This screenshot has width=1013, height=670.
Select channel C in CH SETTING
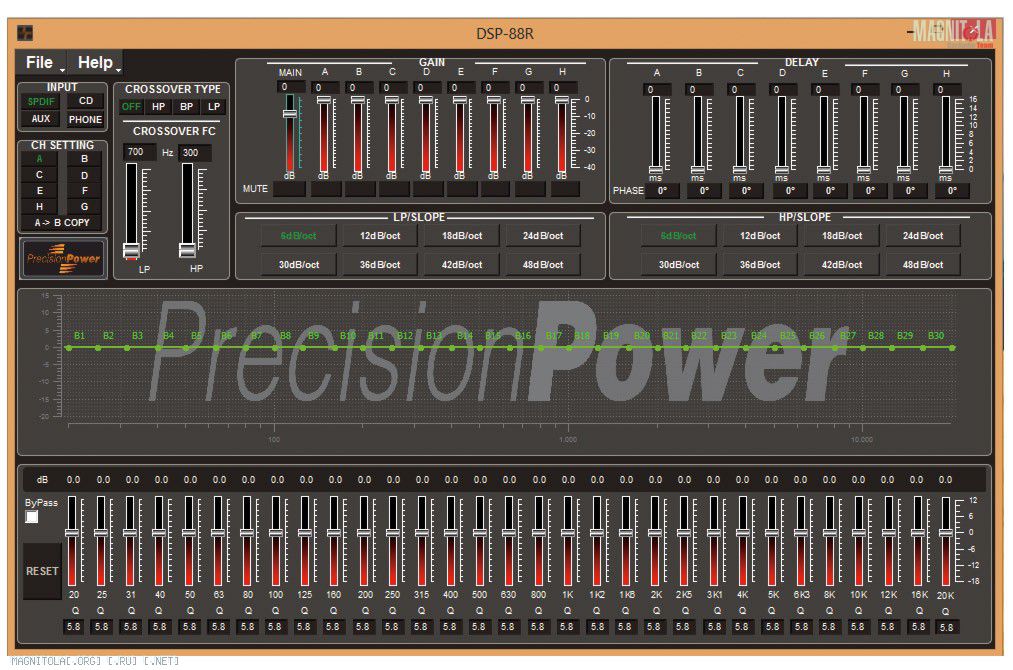pos(39,175)
